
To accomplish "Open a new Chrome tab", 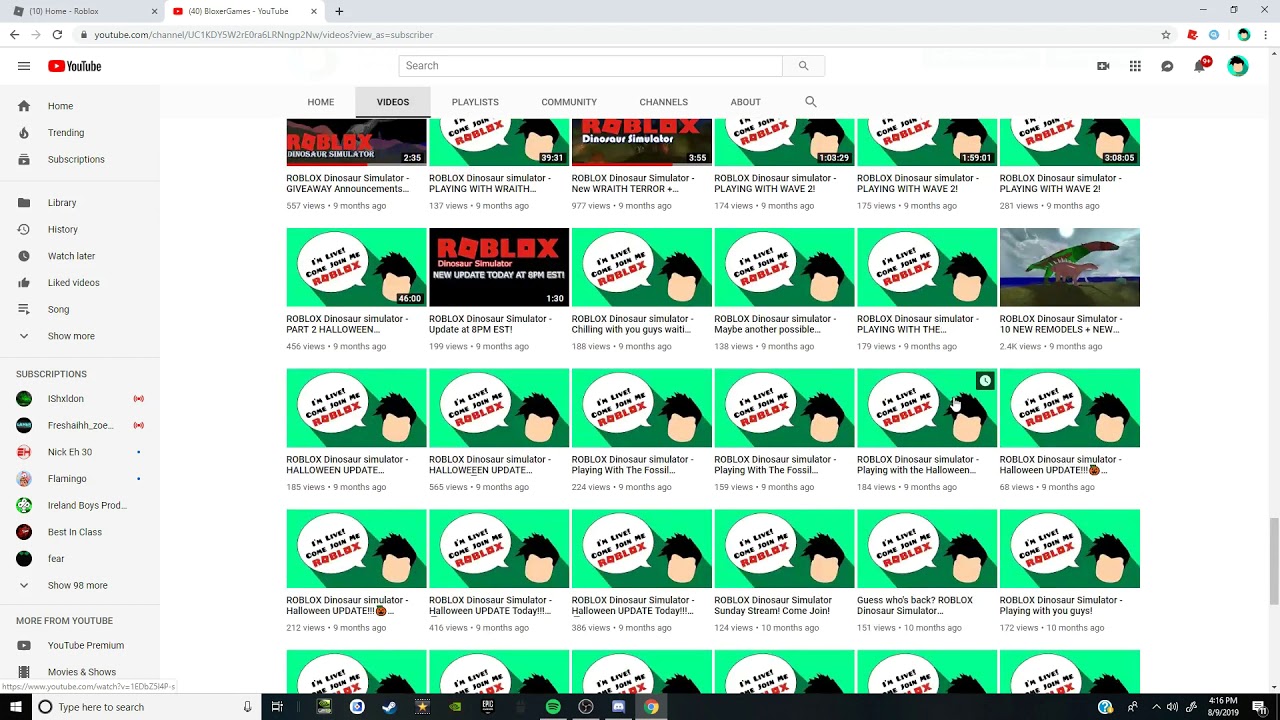I will click(x=339, y=11).
